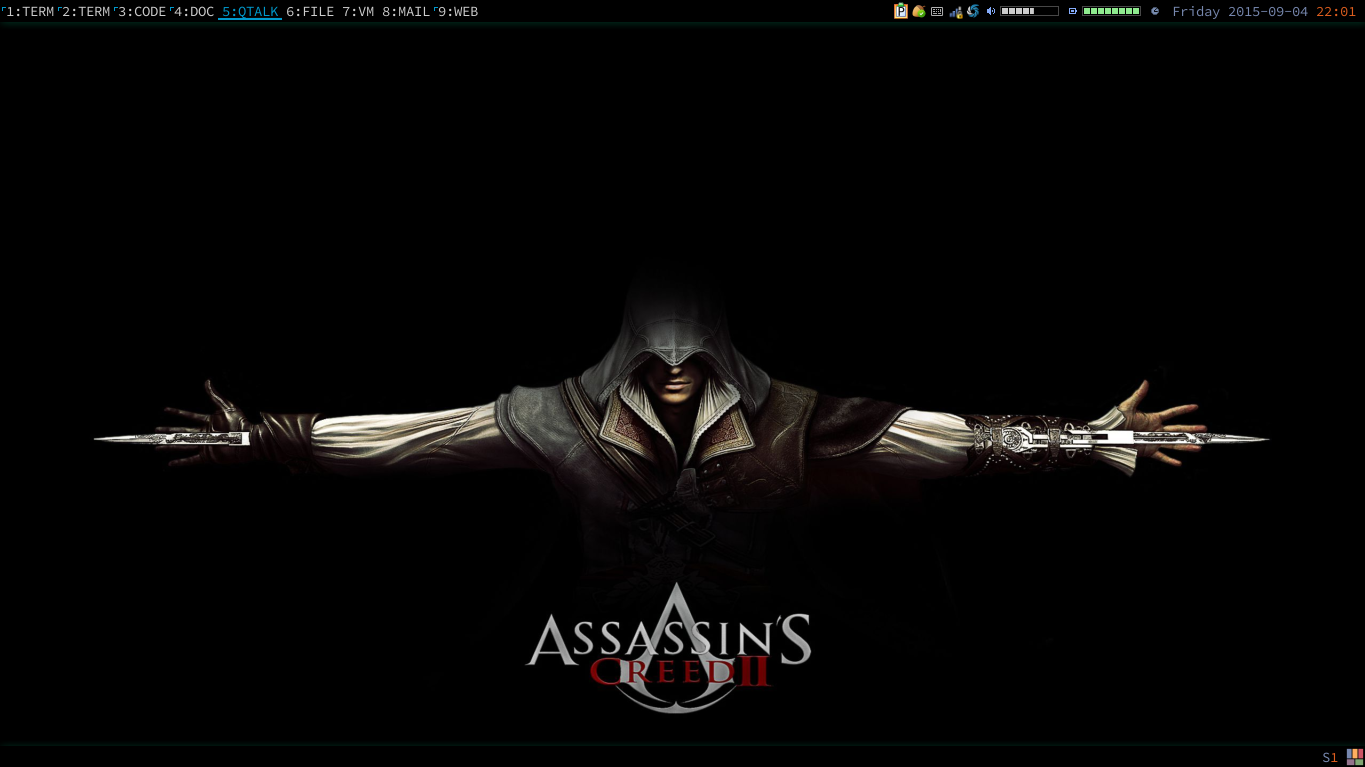Click the colorful layout icon in bottom bar
Image resolution: width=1365 pixels, height=767 pixels.
tap(1355, 756)
